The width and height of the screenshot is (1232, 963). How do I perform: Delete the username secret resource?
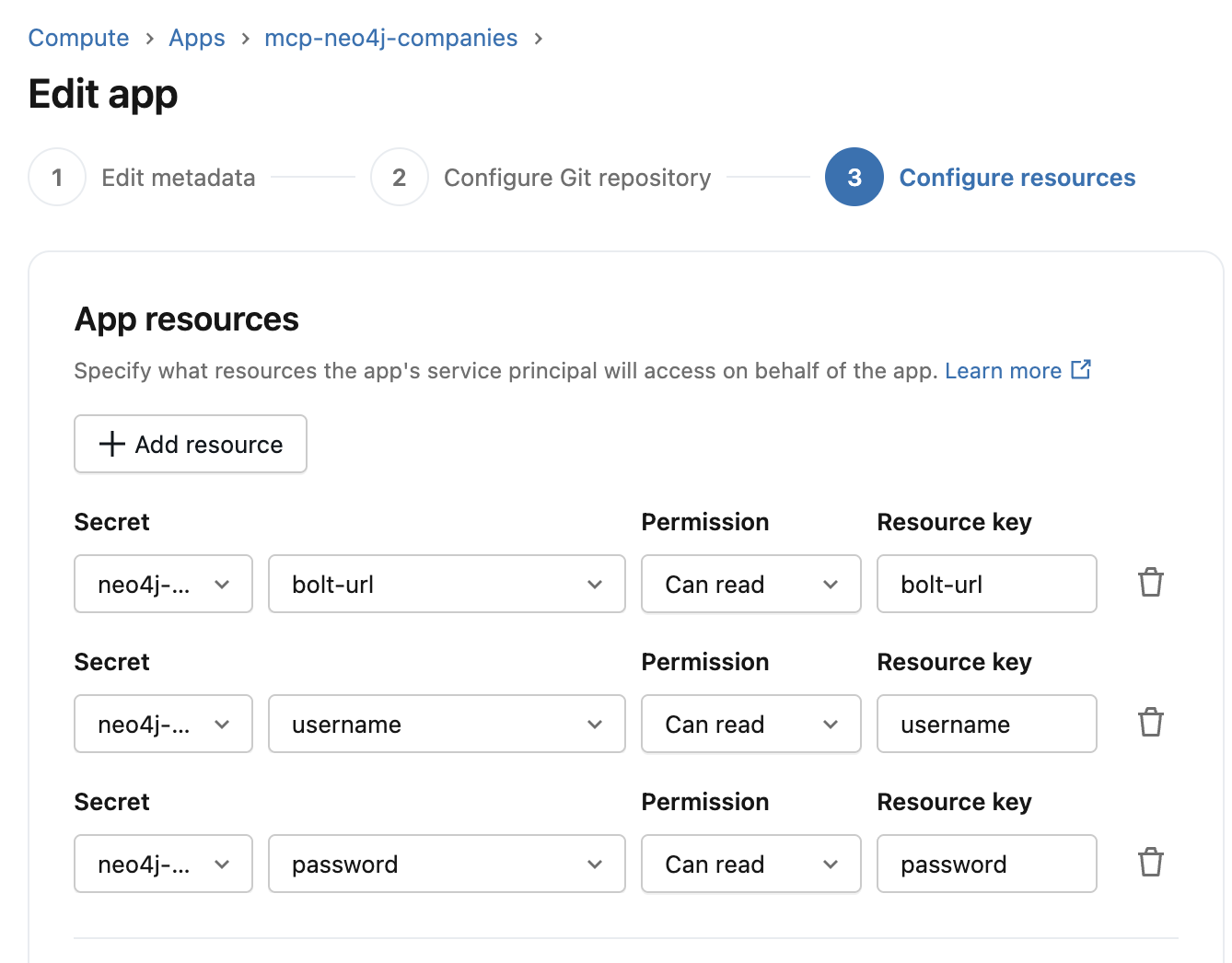[x=1150, y=723]
